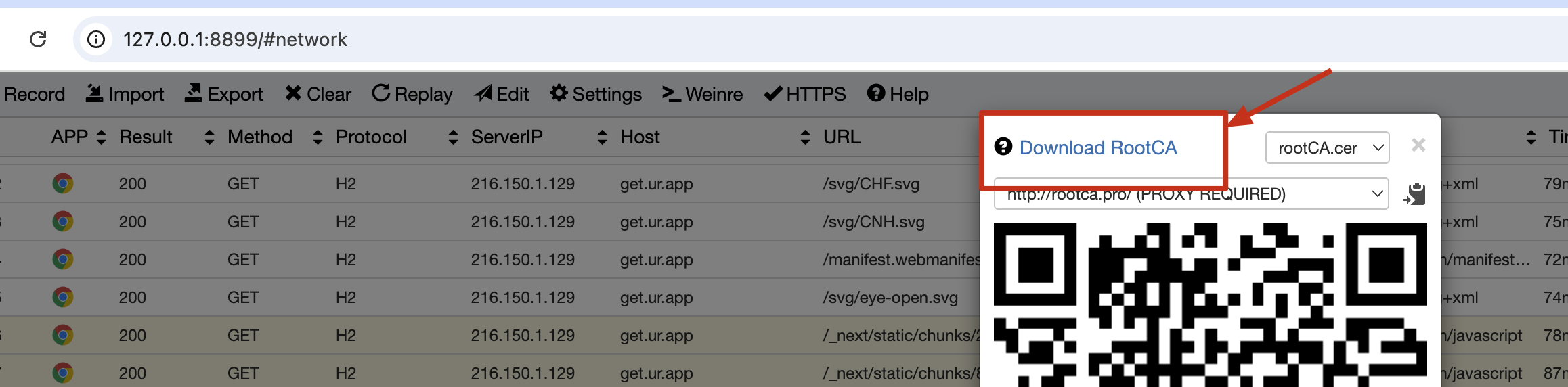Click the Settings gear icon
The height and width of the screenshot is (387, 1568).
click(x=559, y=93)
